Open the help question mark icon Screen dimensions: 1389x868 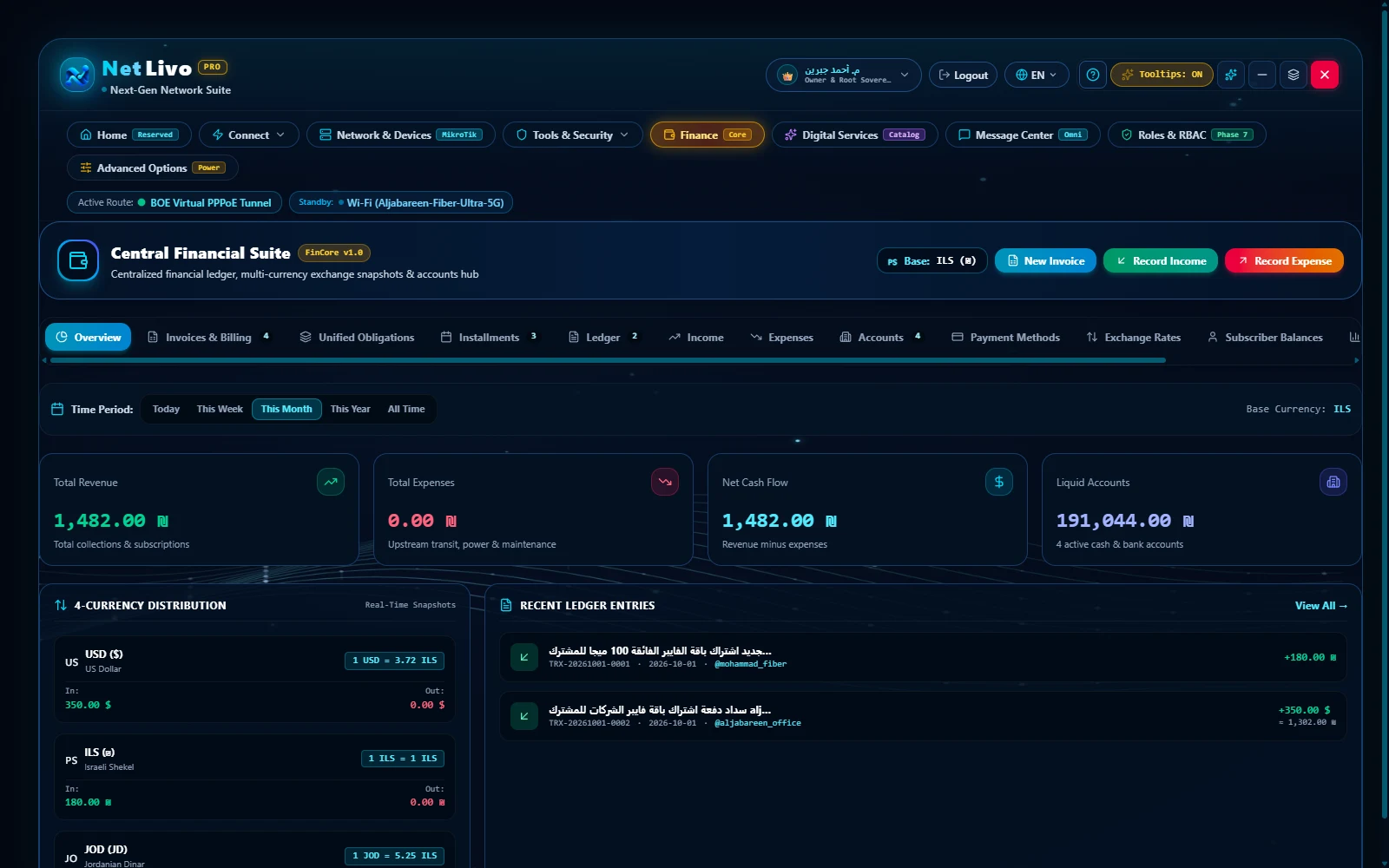[1093, 75]
